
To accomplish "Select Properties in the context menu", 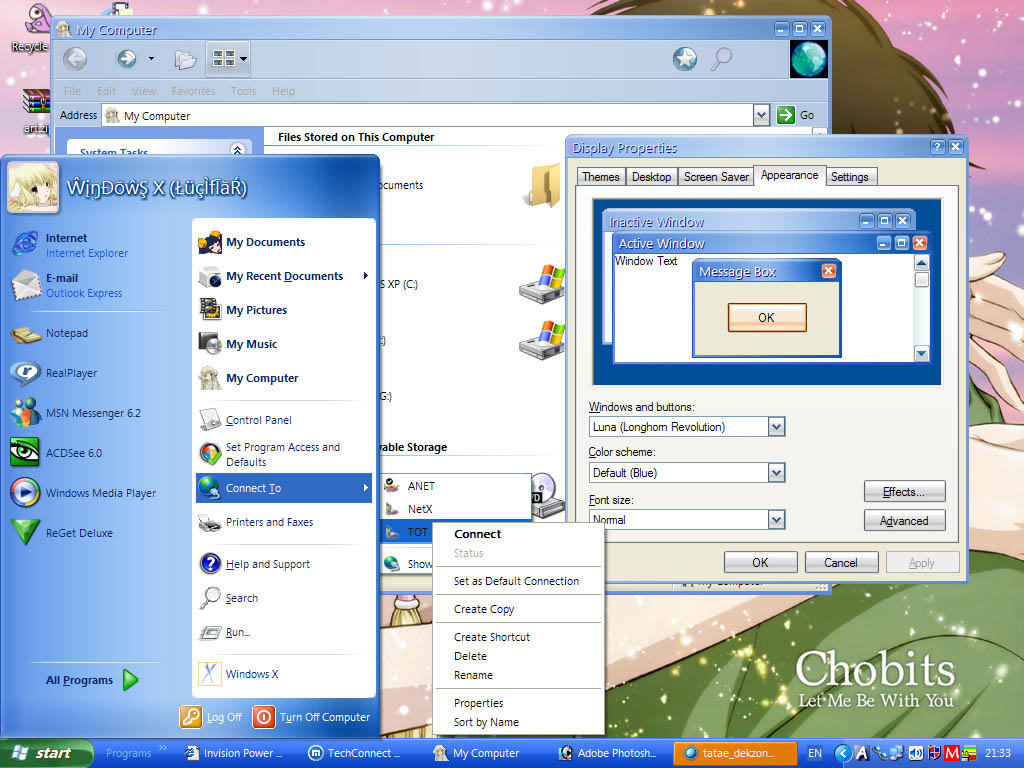I will pos(478,703).
